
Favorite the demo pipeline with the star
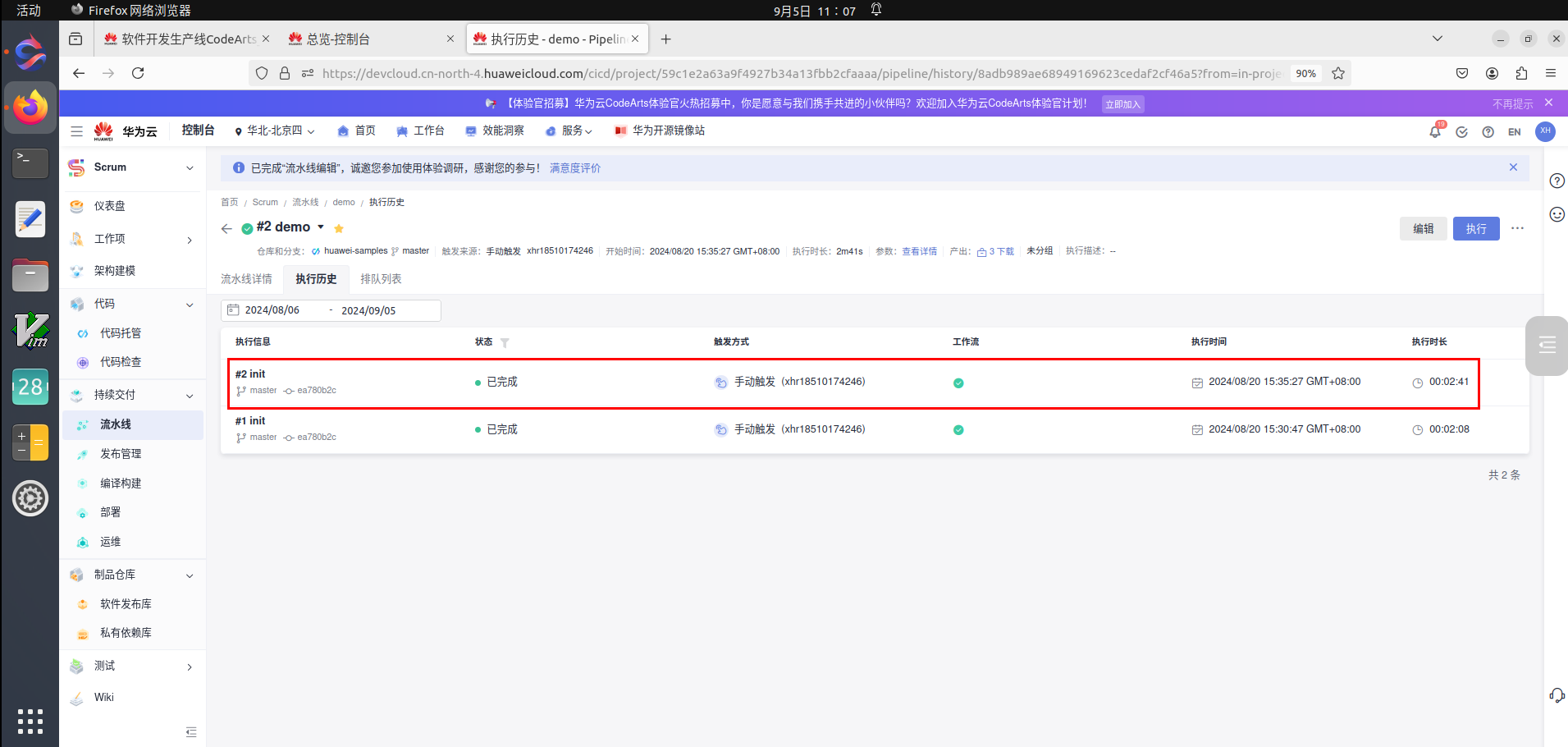point(339,228)
